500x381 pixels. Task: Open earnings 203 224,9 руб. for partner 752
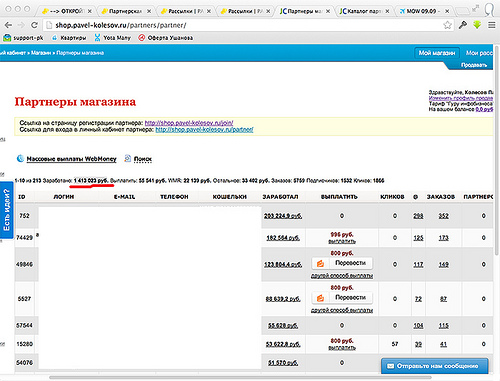283,216
